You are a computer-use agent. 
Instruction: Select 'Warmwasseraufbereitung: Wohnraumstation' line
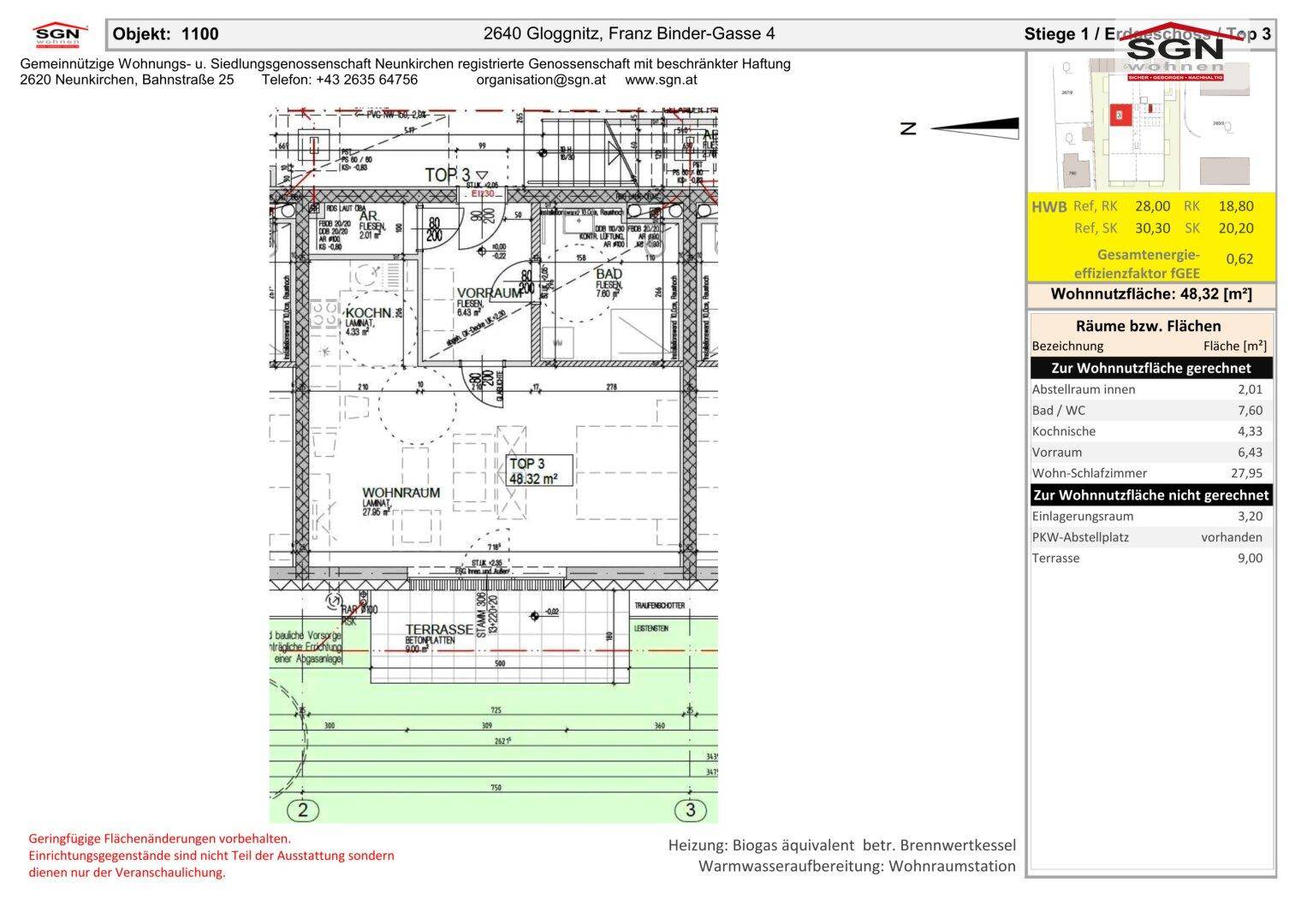[x=857, y=866]
